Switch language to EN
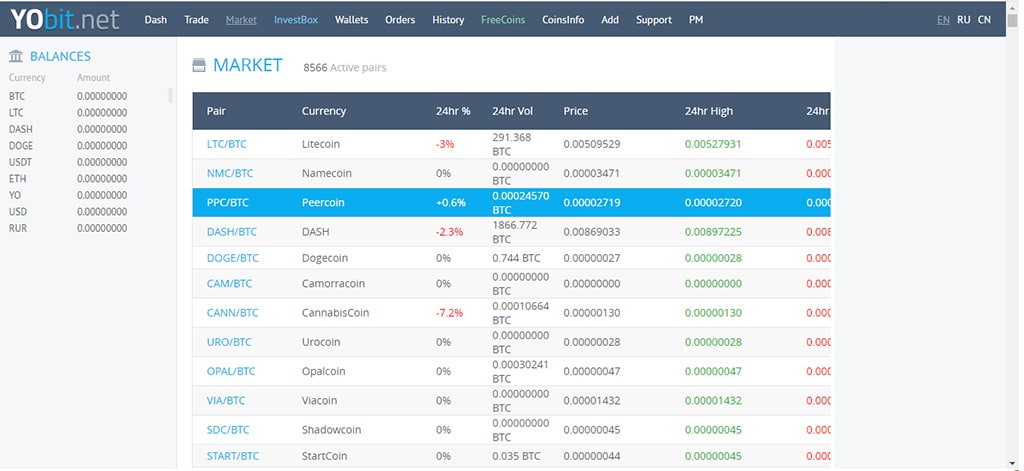Image resolution: width=1024 pixels, height=471 pixels. 943,20
